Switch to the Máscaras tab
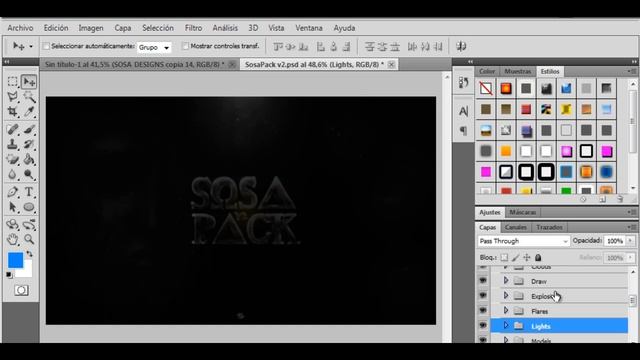 (x=522, y=212)
